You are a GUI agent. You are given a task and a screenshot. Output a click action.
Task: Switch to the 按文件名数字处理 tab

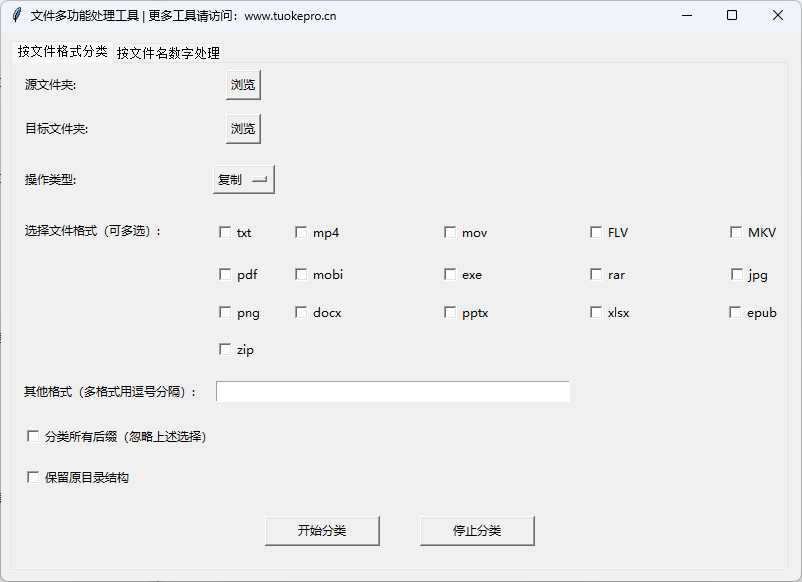[168, 51]
